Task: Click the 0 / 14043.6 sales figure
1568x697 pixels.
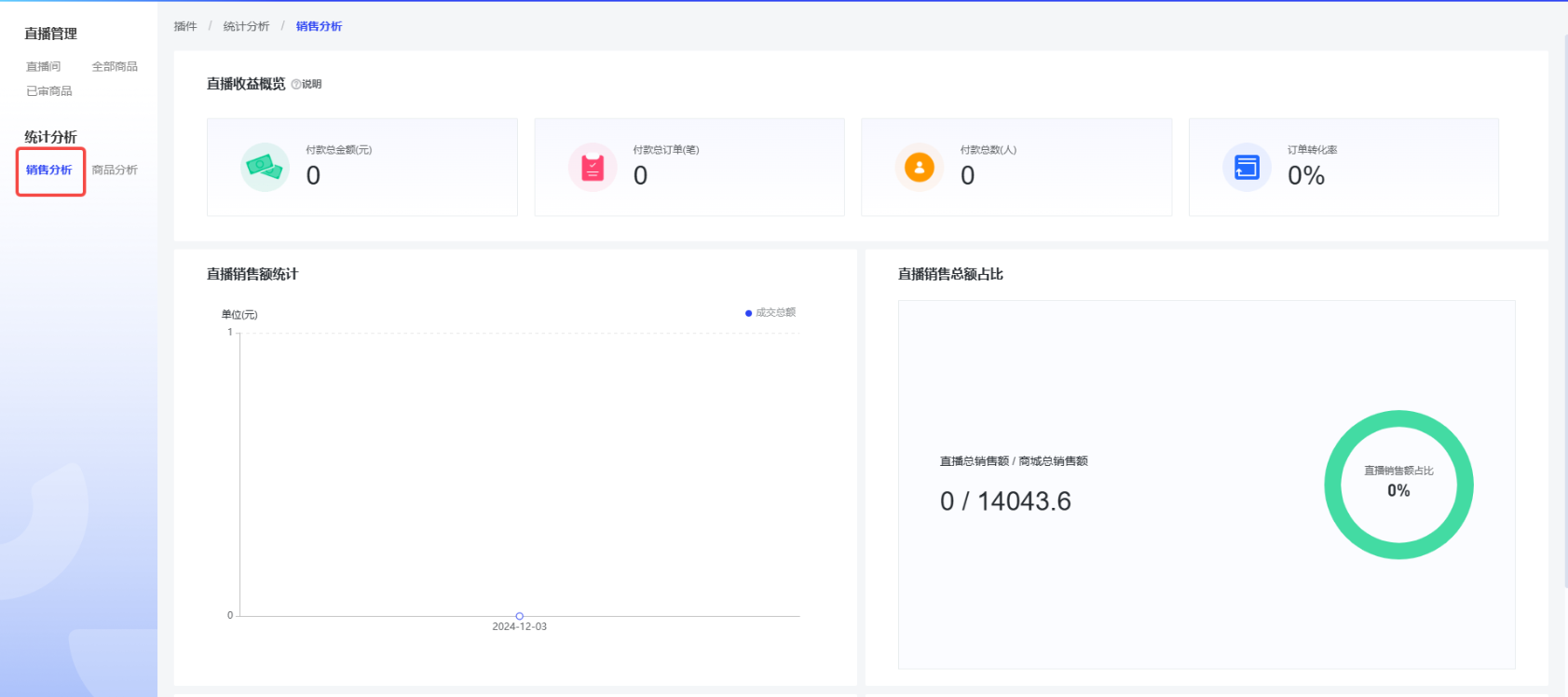Action: [x=1005, y=501]
